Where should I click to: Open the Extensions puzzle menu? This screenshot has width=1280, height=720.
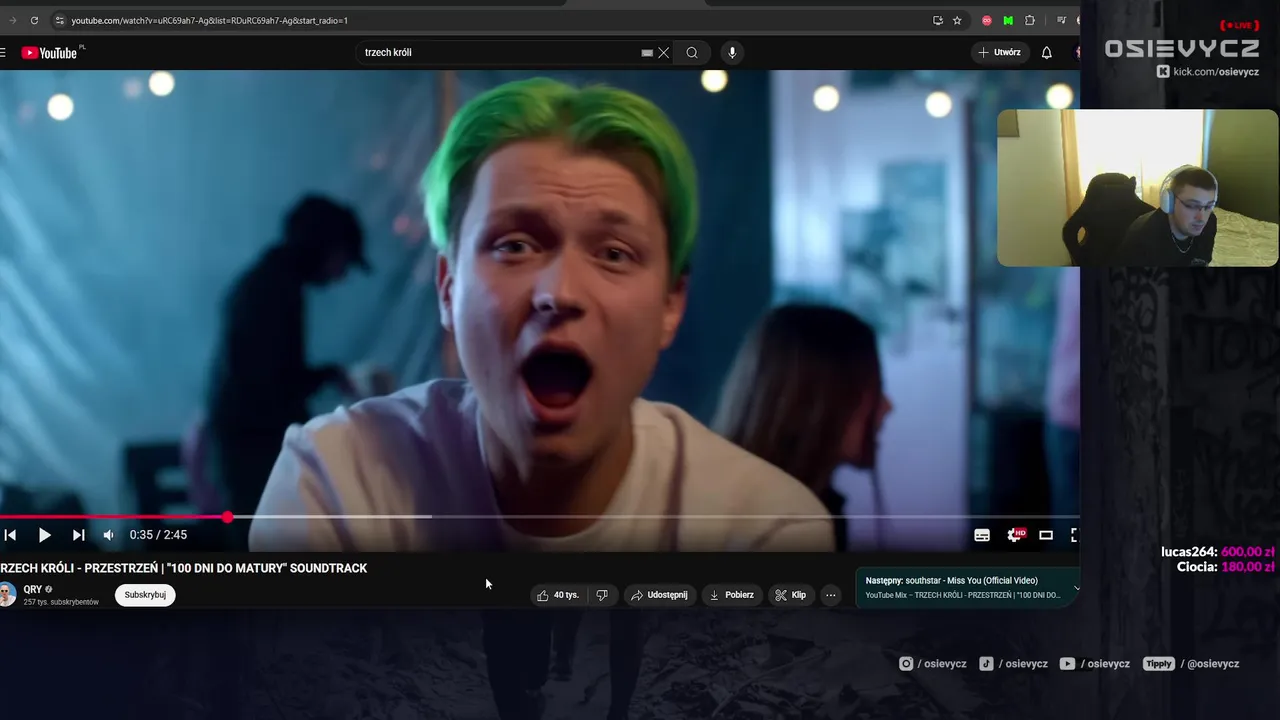point(1030,20)
